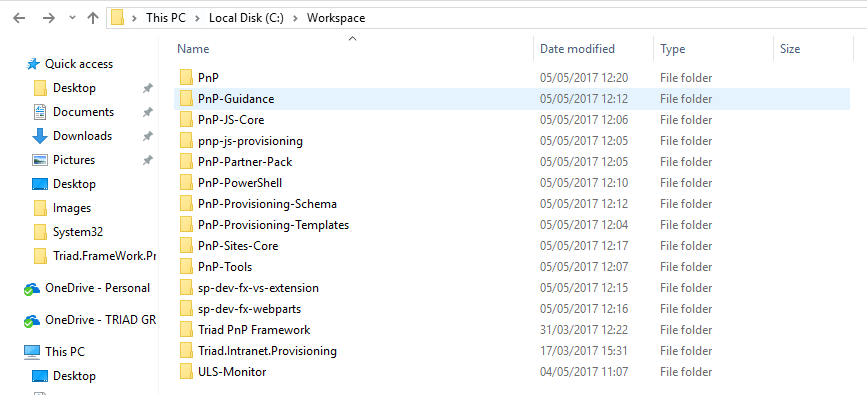Open System32 folder in sidebar
The height and width of the screenshot is (395, 867).
(78, 232)
